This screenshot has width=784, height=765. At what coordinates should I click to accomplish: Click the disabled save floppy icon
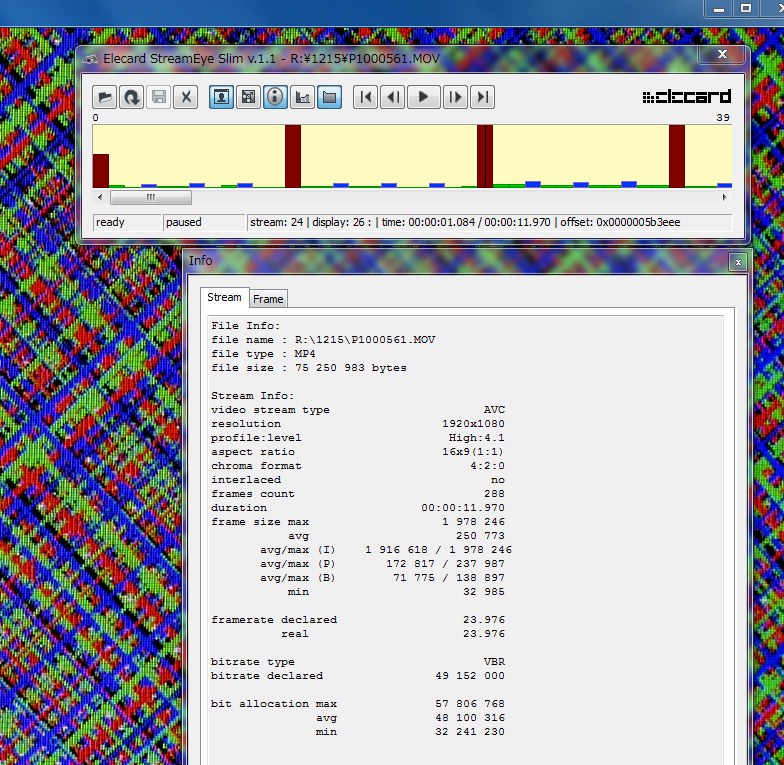tap(158, 97)
